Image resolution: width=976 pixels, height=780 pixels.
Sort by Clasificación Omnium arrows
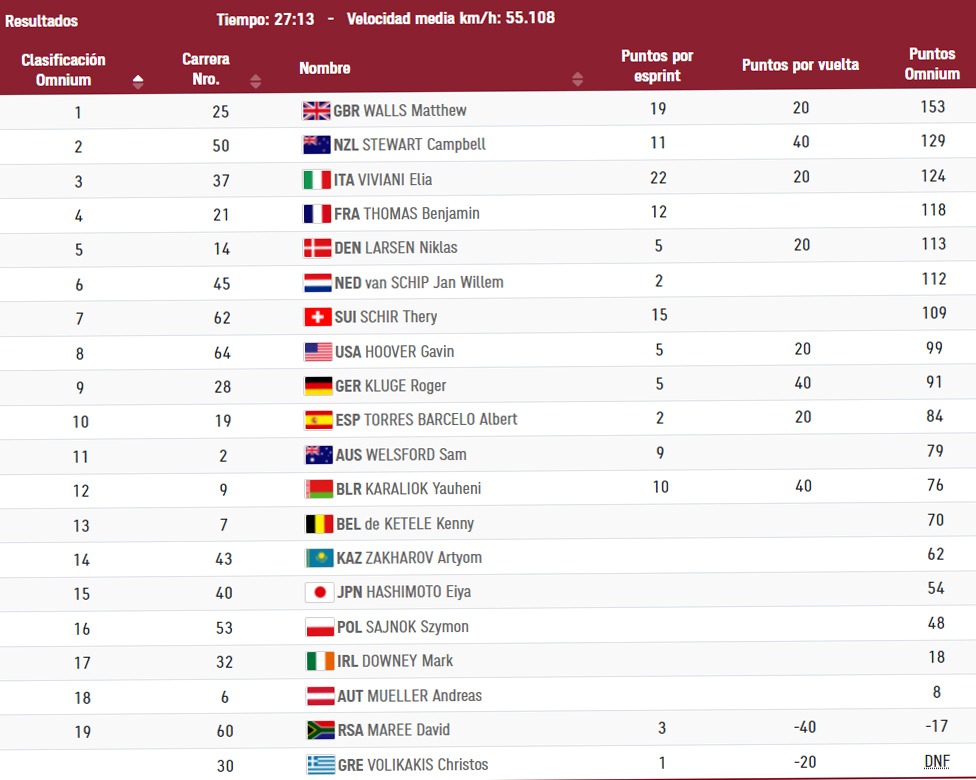coord(138,82)
